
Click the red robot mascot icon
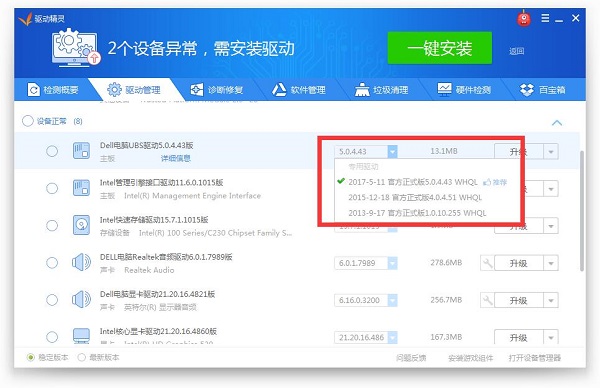(524, 18)
